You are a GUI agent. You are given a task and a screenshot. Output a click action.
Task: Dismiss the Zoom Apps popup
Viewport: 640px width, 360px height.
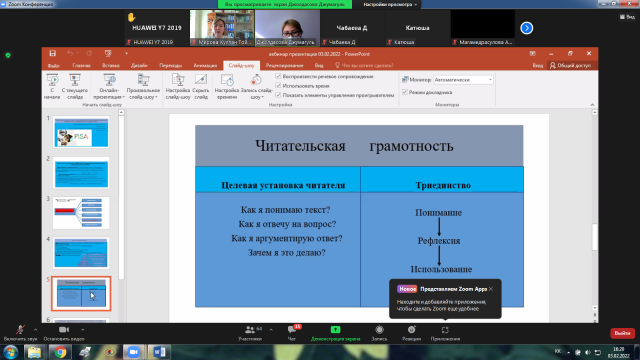coord(491,289)
